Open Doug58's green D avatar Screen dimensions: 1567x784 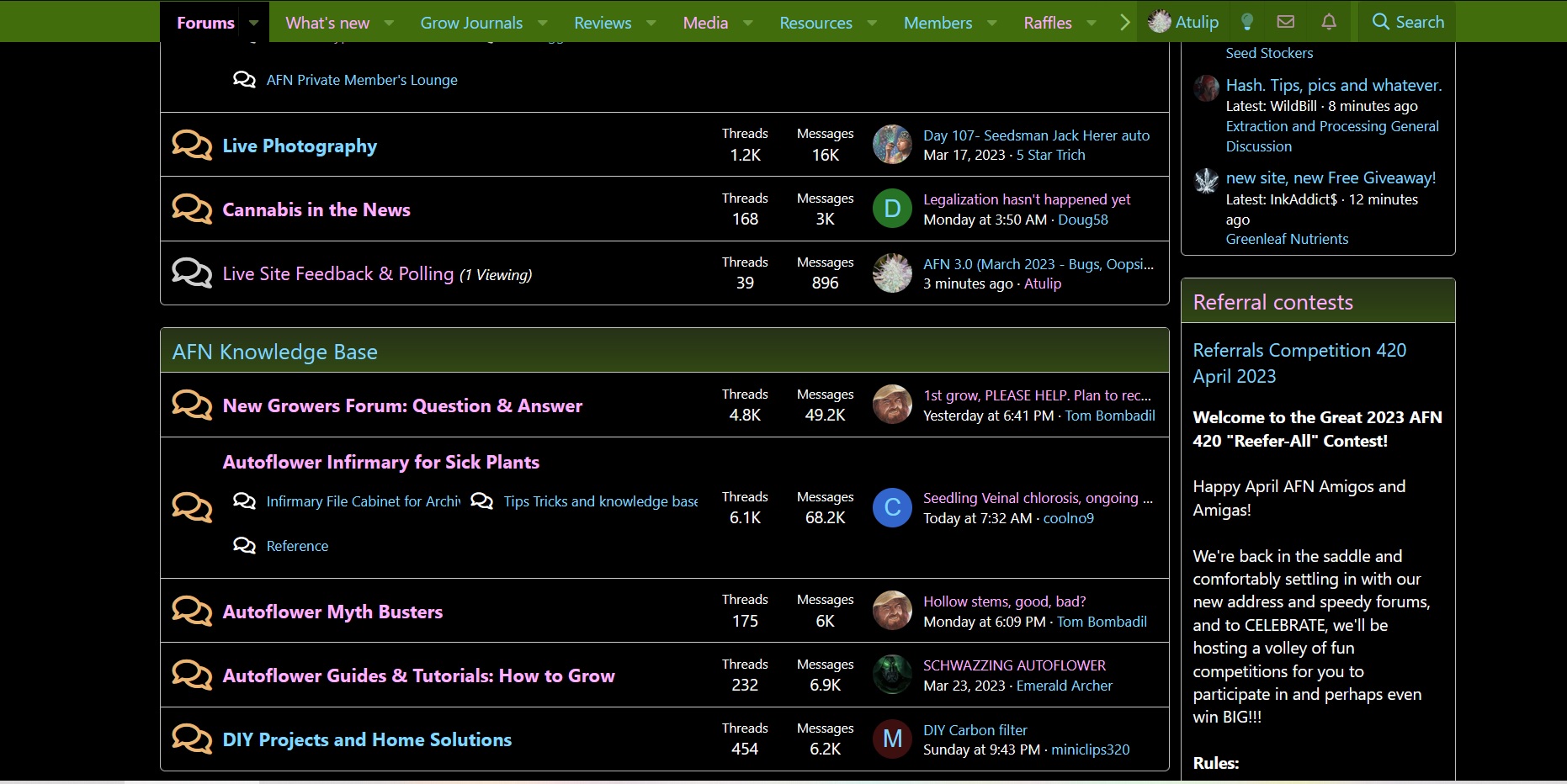click(x=892, y=209)
